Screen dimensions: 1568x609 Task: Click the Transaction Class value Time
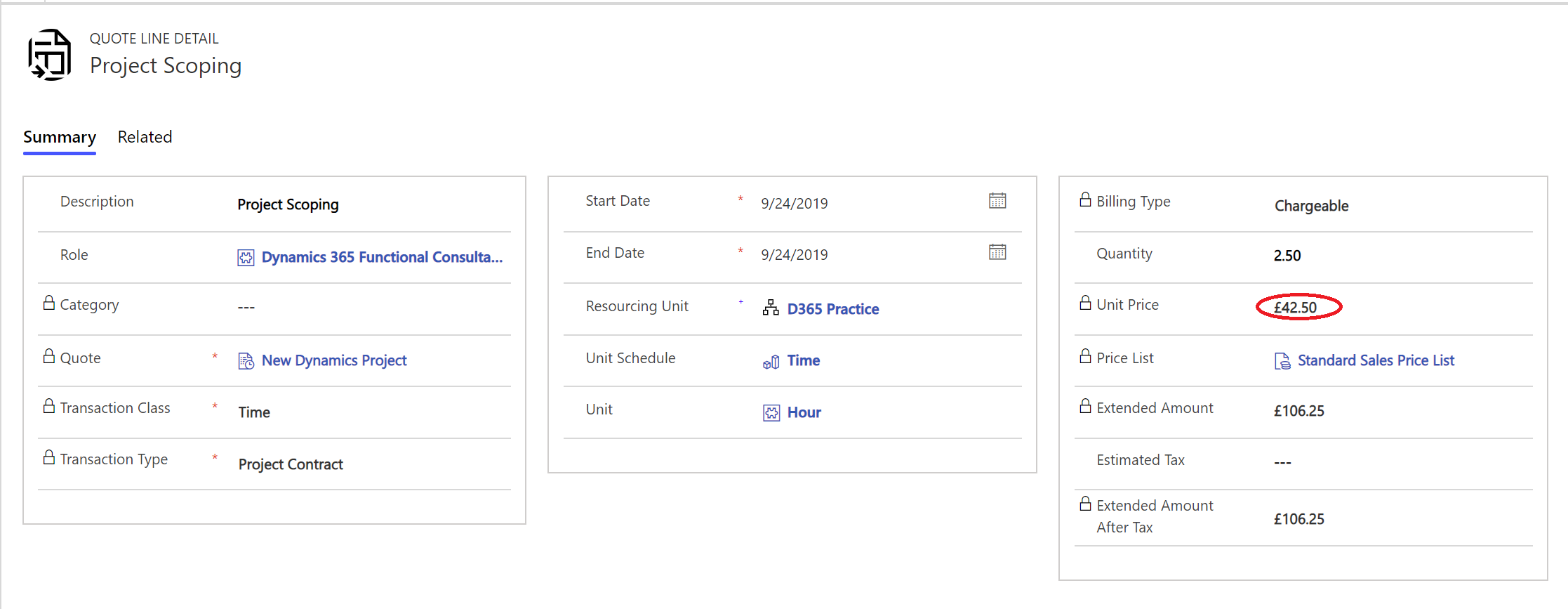pyautogui.click(x=254, y=412)
